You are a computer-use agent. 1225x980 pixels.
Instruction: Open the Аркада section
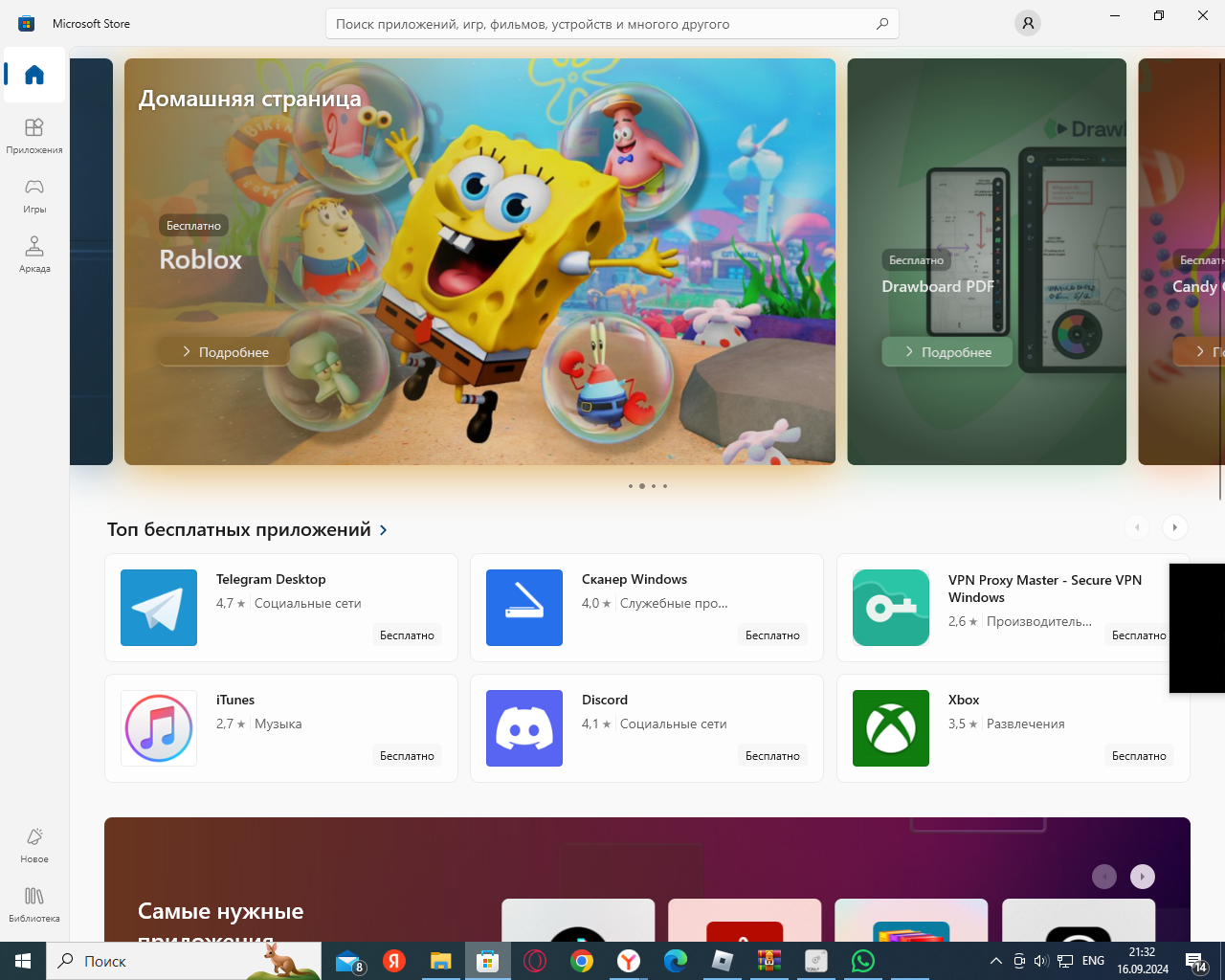point(34,254)
